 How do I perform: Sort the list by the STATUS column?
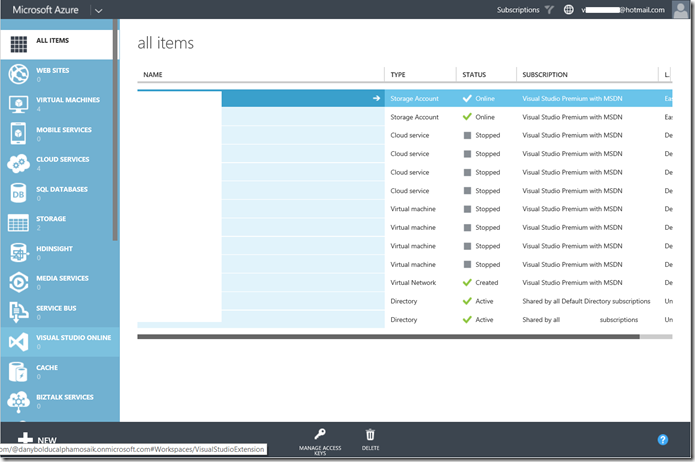point(474,74)
